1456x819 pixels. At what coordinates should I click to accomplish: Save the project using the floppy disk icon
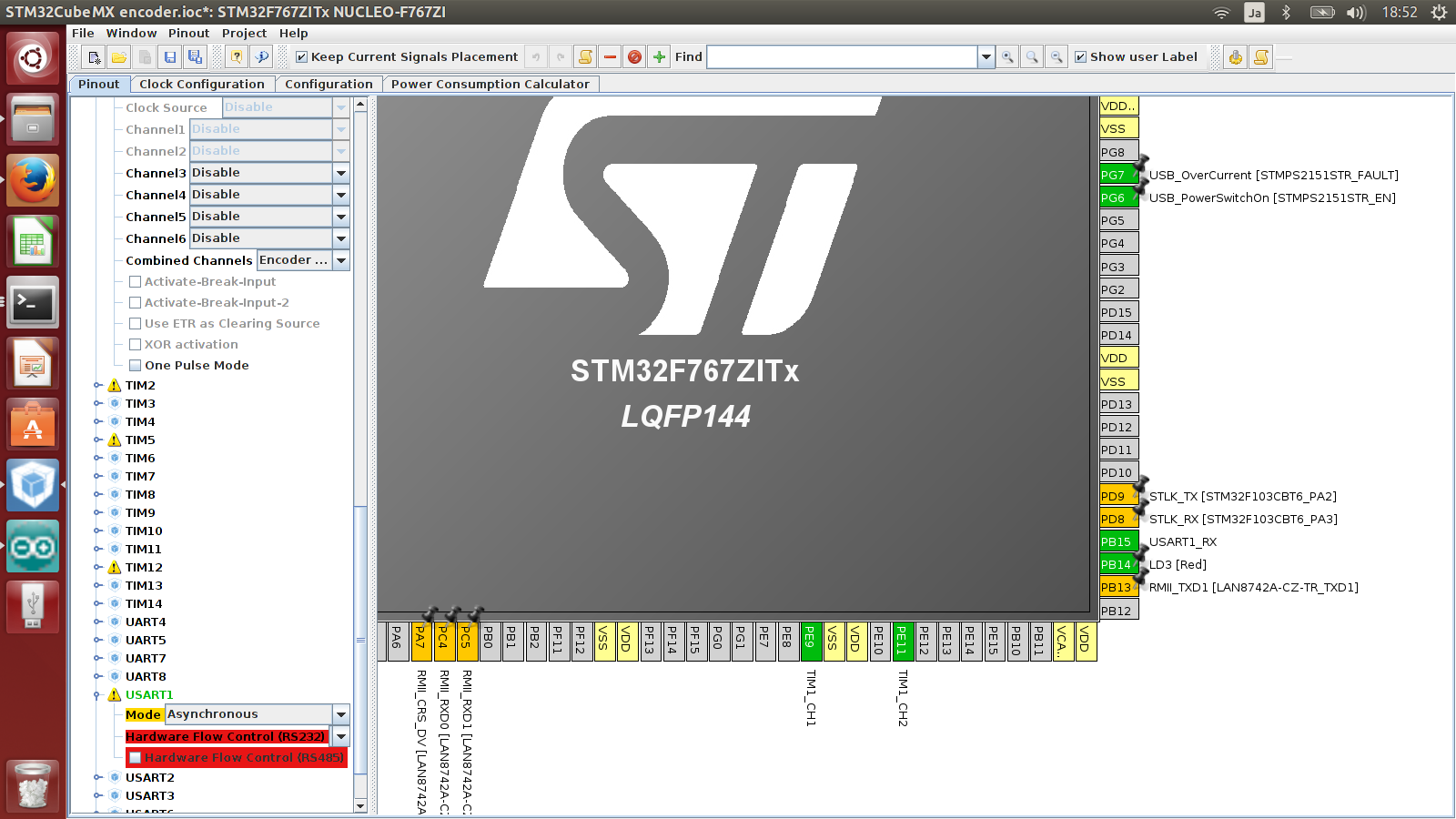(x=170, y=57)
